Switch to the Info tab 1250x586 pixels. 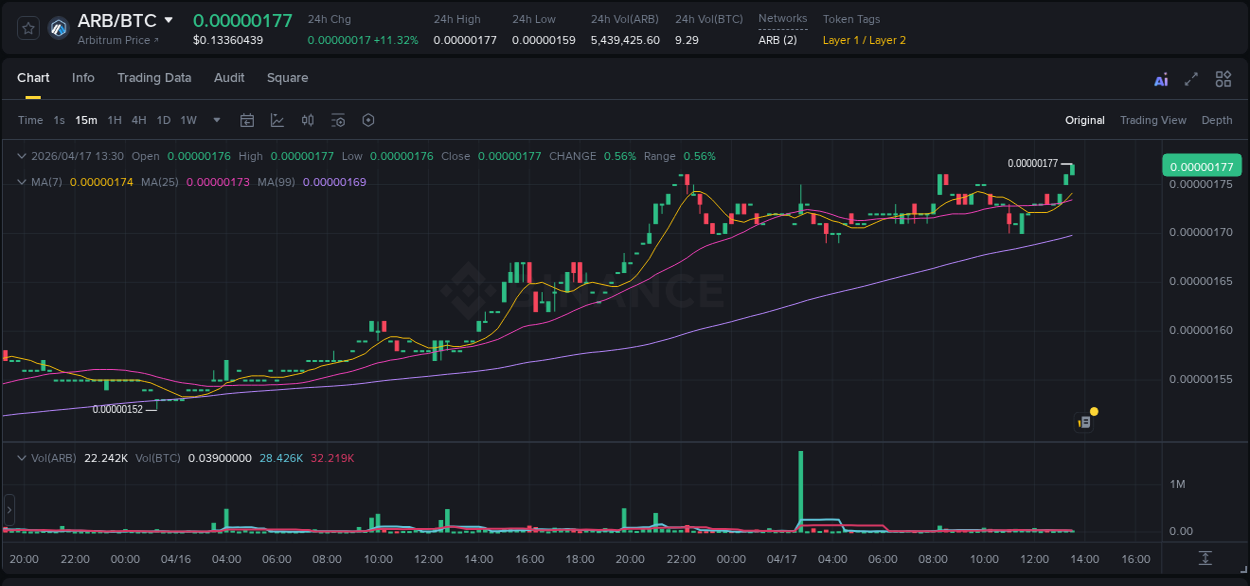click(x=83, y=78)
